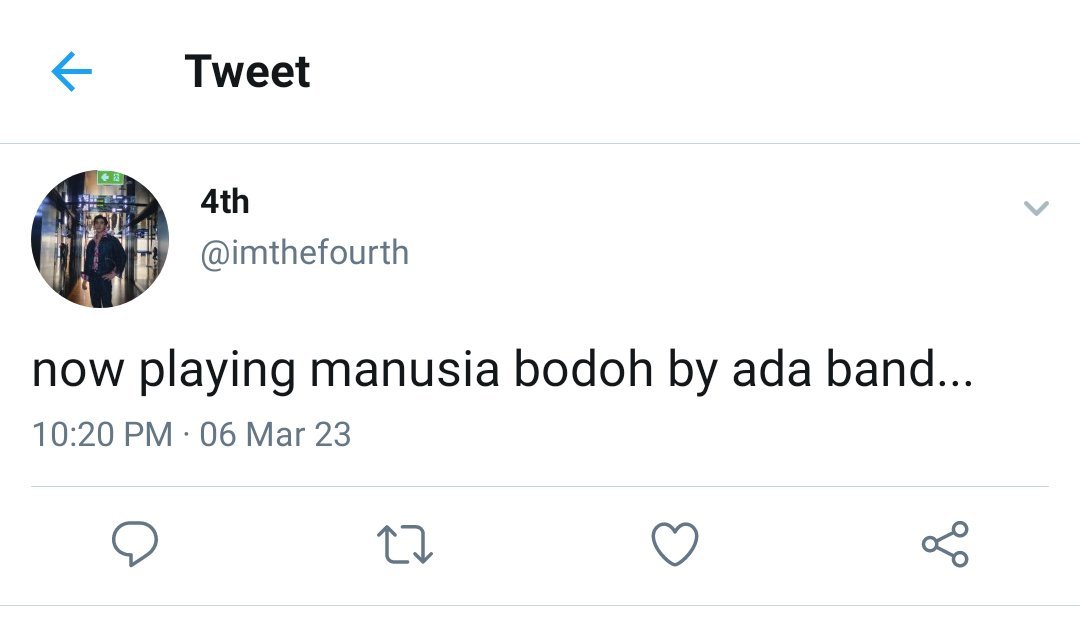Click the words 'now playing' in tweet
The image size is (1080, 621).
click(164, 372)
